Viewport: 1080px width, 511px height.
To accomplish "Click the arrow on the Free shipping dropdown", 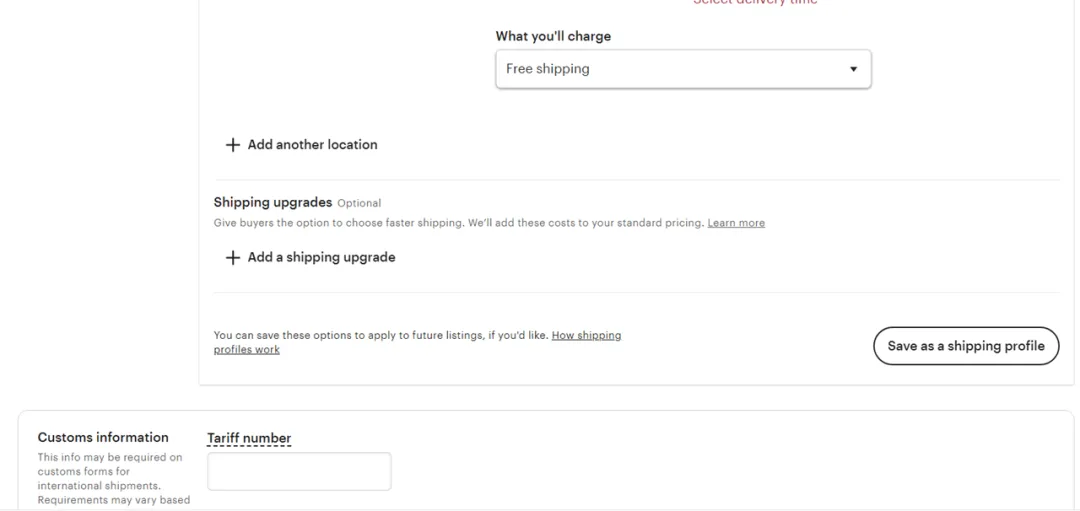I will [x=853, y=69].
